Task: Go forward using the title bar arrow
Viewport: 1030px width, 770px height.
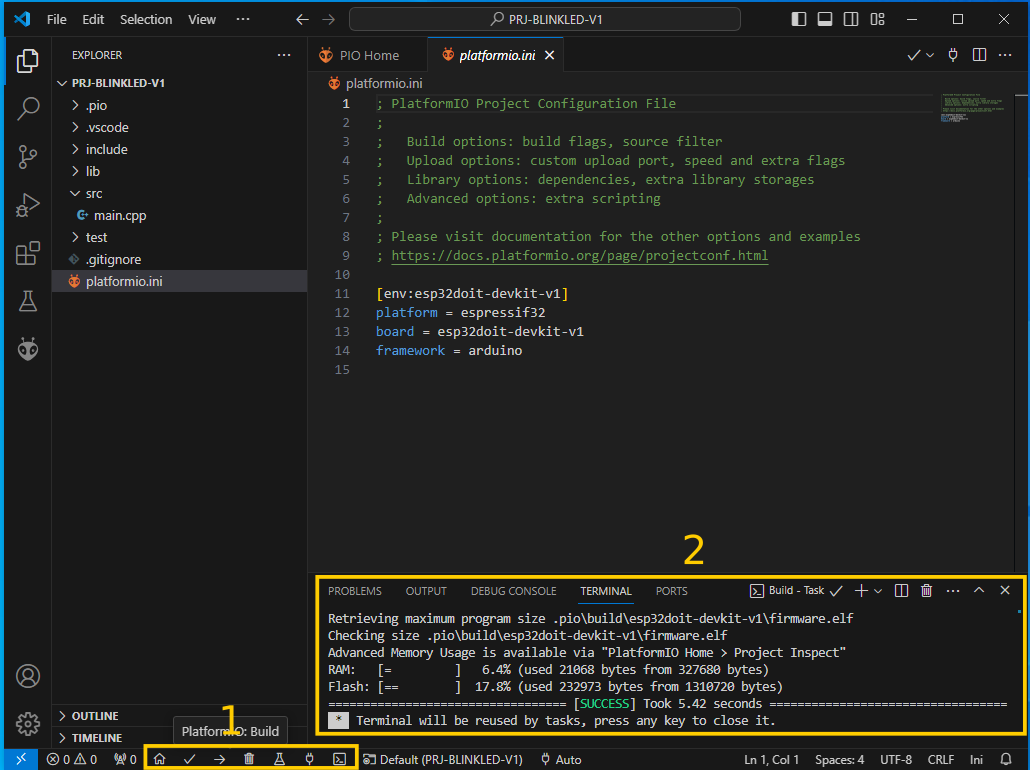Action: [x=328, y=19]
